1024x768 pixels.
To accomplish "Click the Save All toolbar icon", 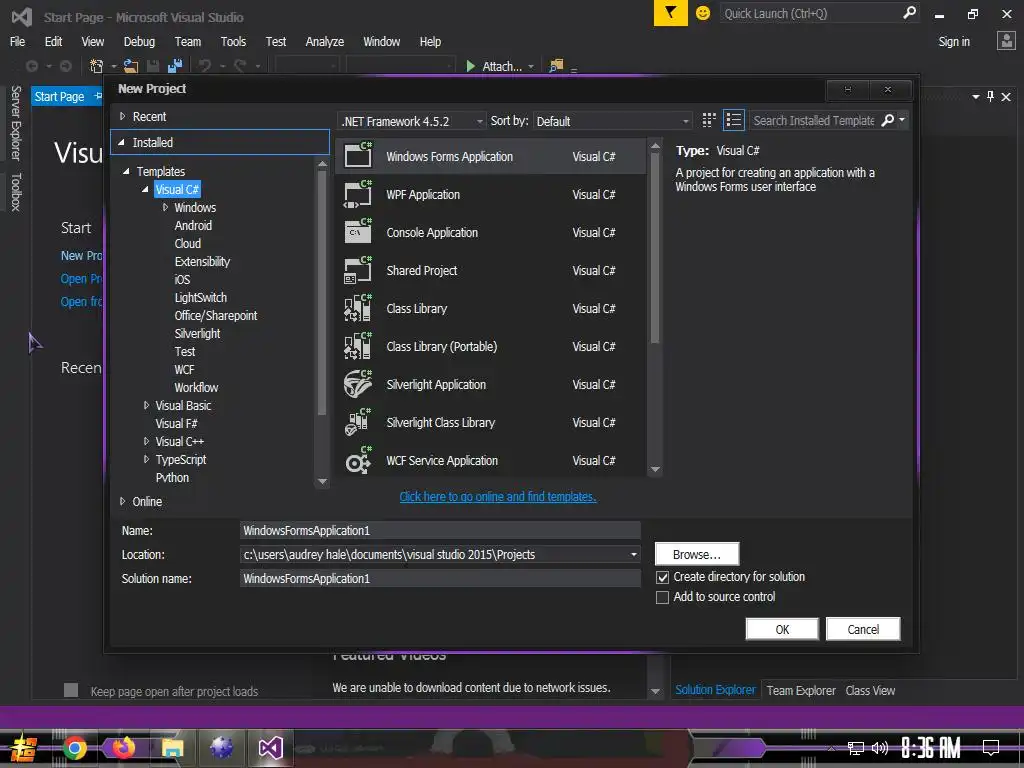I will [174, 66].
